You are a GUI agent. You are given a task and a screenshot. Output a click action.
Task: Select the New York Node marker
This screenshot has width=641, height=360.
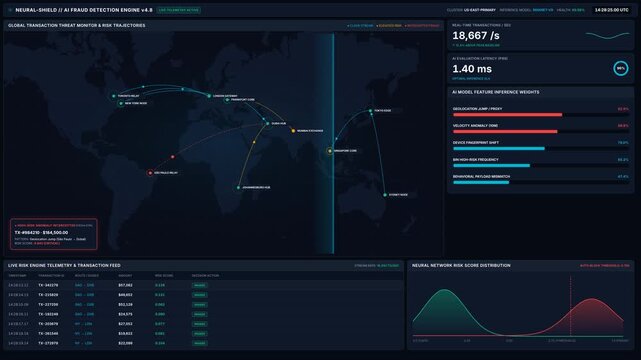(121, 103)
